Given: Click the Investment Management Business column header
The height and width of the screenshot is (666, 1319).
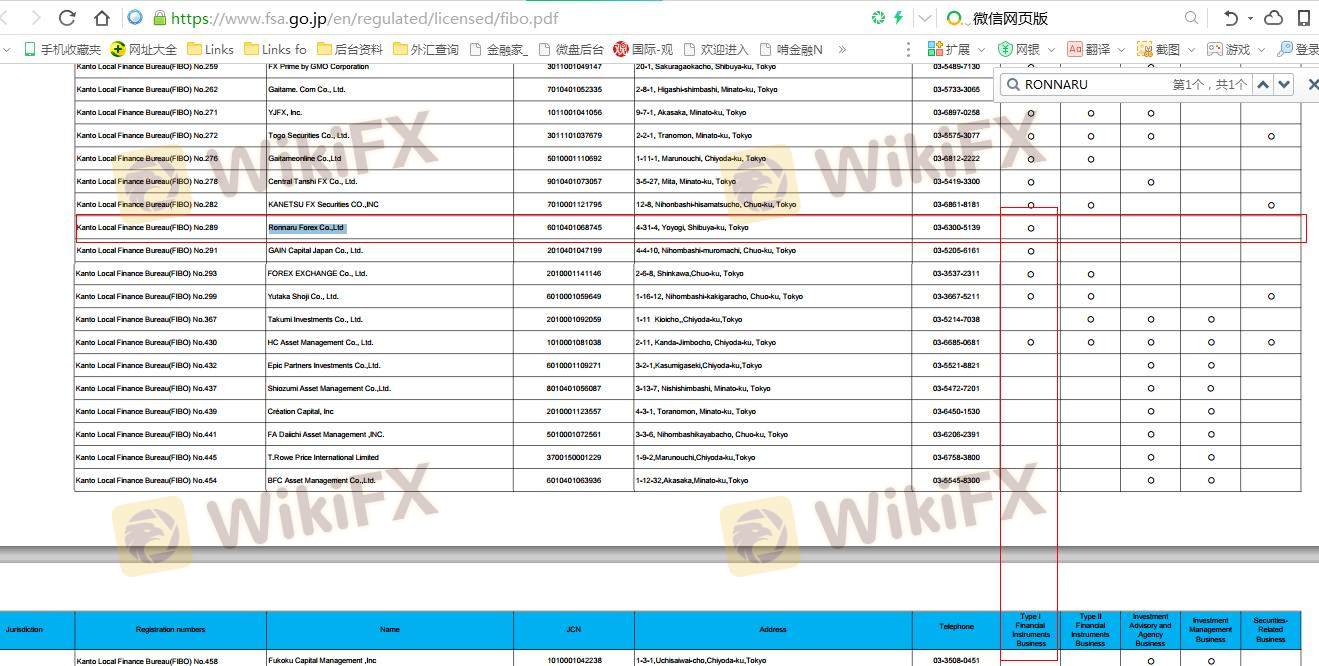Looking at the screenshot, I should coord(1210,630).
